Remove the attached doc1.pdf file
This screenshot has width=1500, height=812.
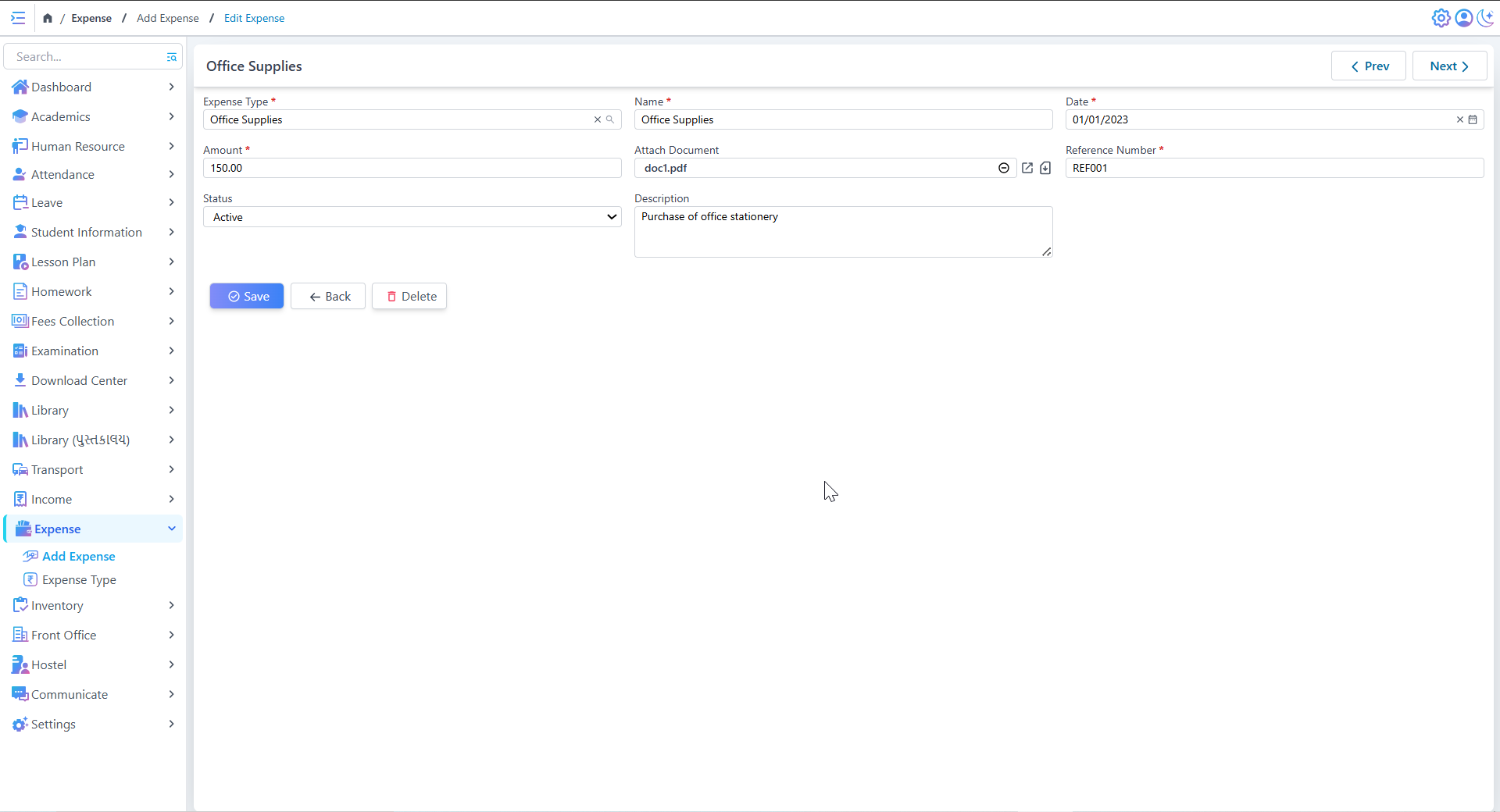[1004, 168]
